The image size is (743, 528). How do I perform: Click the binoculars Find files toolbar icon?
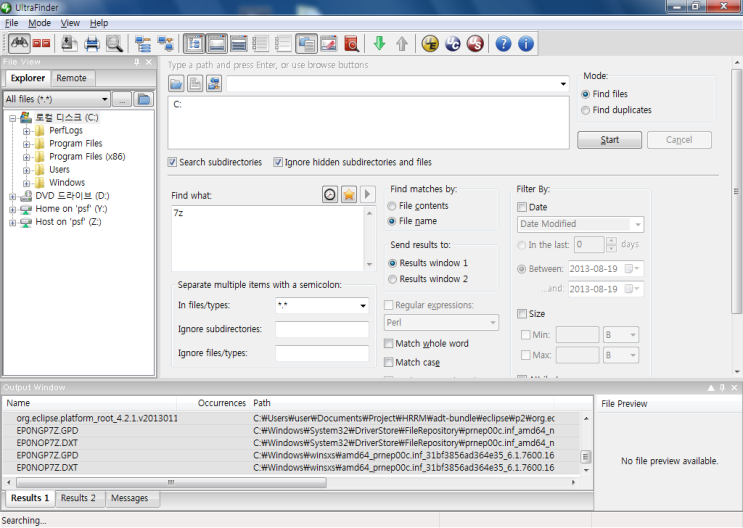[x=19, y=44]
